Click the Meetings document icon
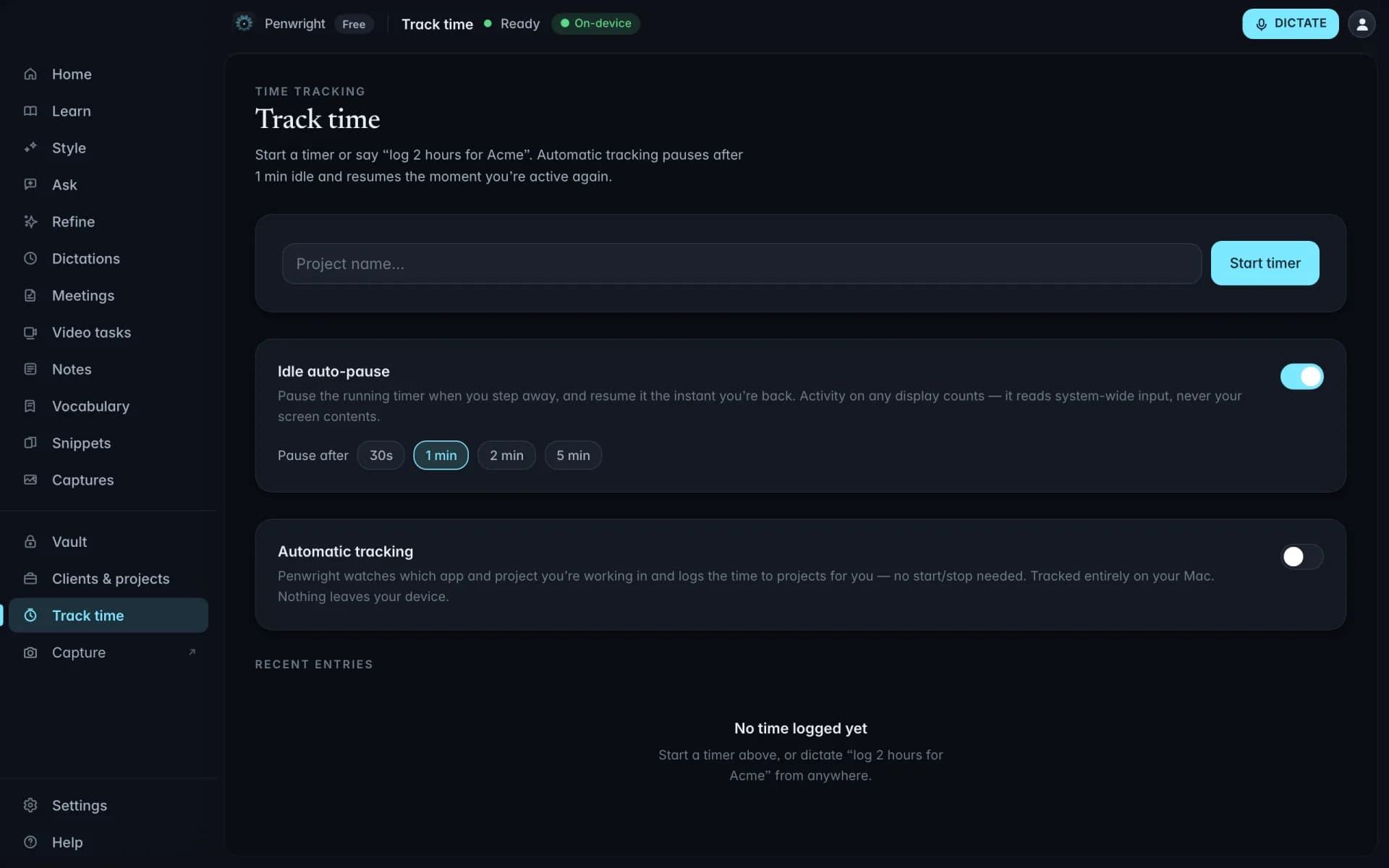 [30, 295]
